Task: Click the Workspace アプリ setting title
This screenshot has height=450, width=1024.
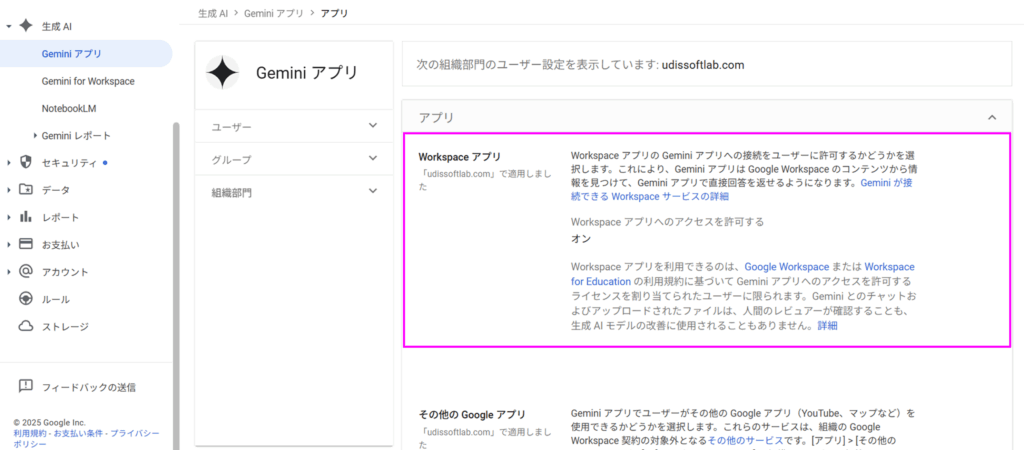Action: pyautogui.click(x=459, y=157)
